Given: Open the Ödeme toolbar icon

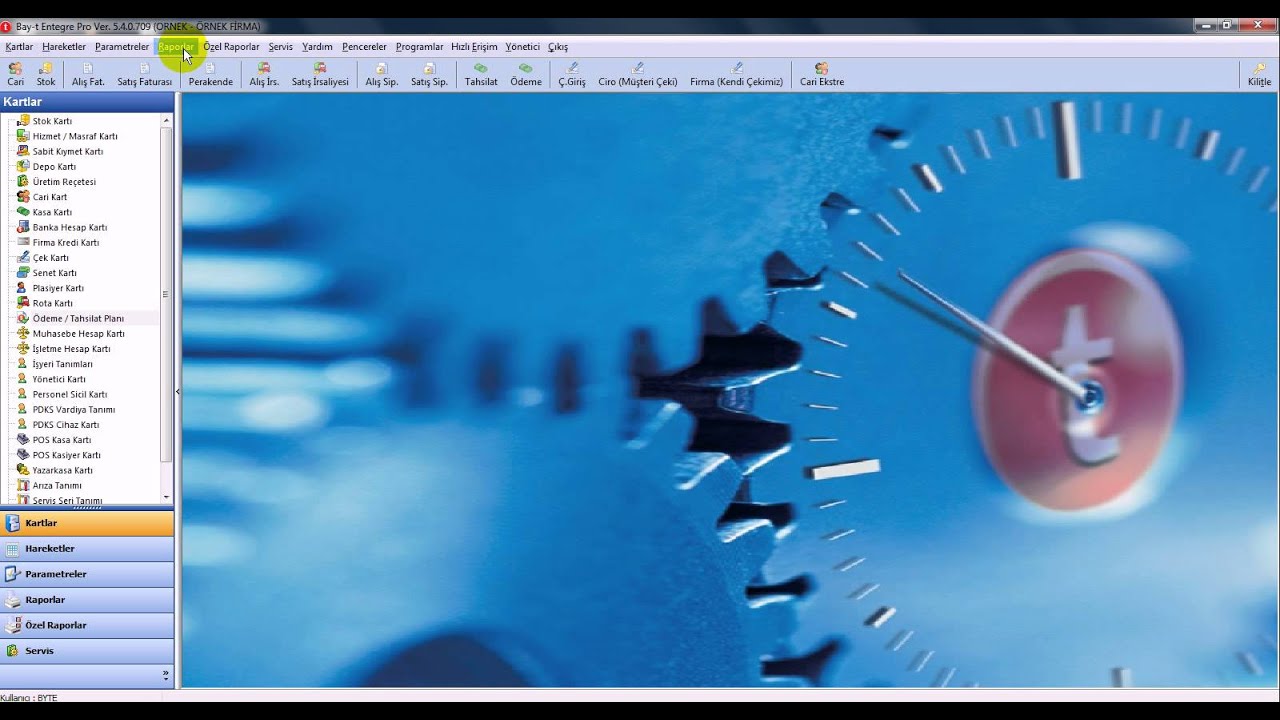Looking at the screenshot, I should point(526,75).
